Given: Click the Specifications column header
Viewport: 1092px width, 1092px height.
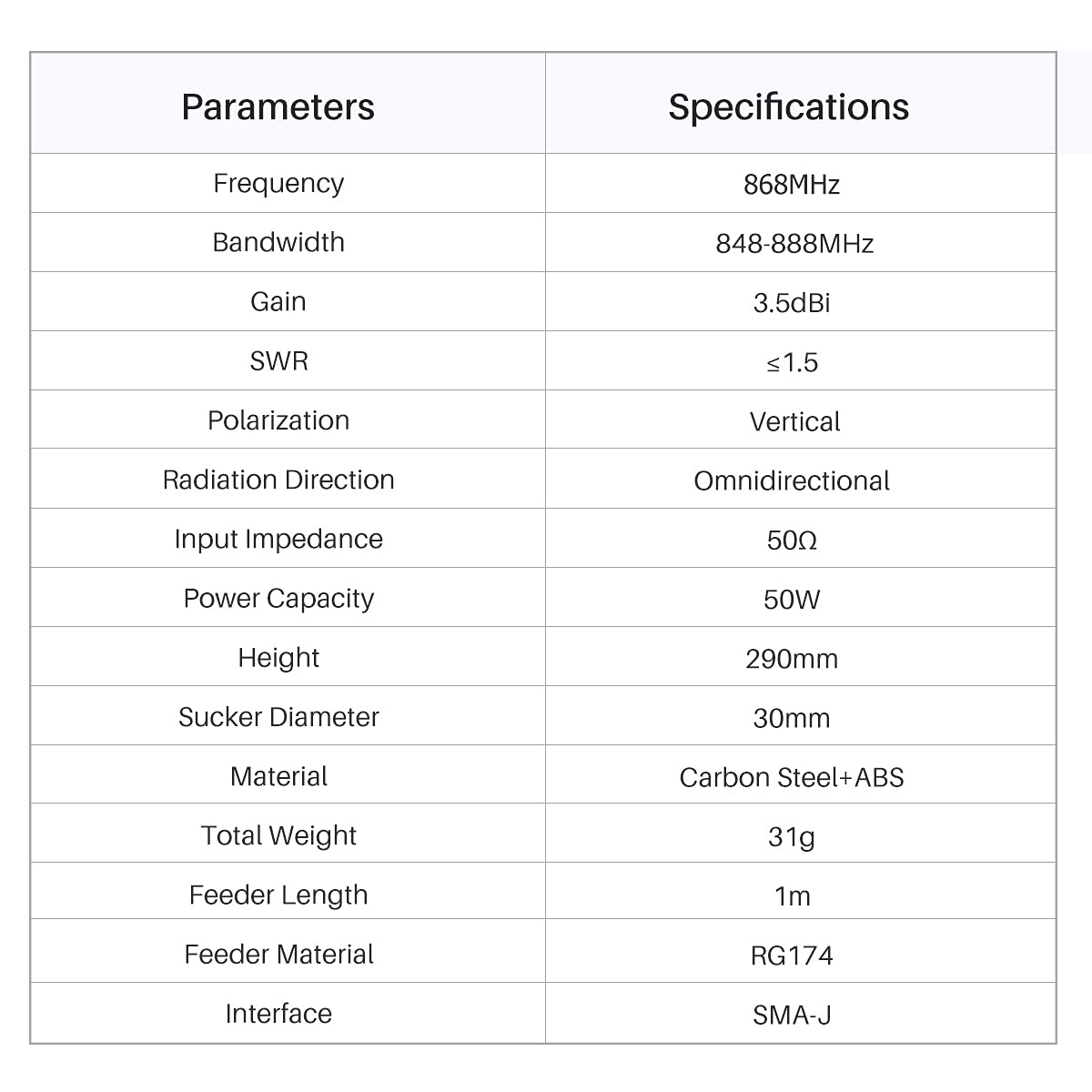Looking at the screenshot, I should click(788, 107).
